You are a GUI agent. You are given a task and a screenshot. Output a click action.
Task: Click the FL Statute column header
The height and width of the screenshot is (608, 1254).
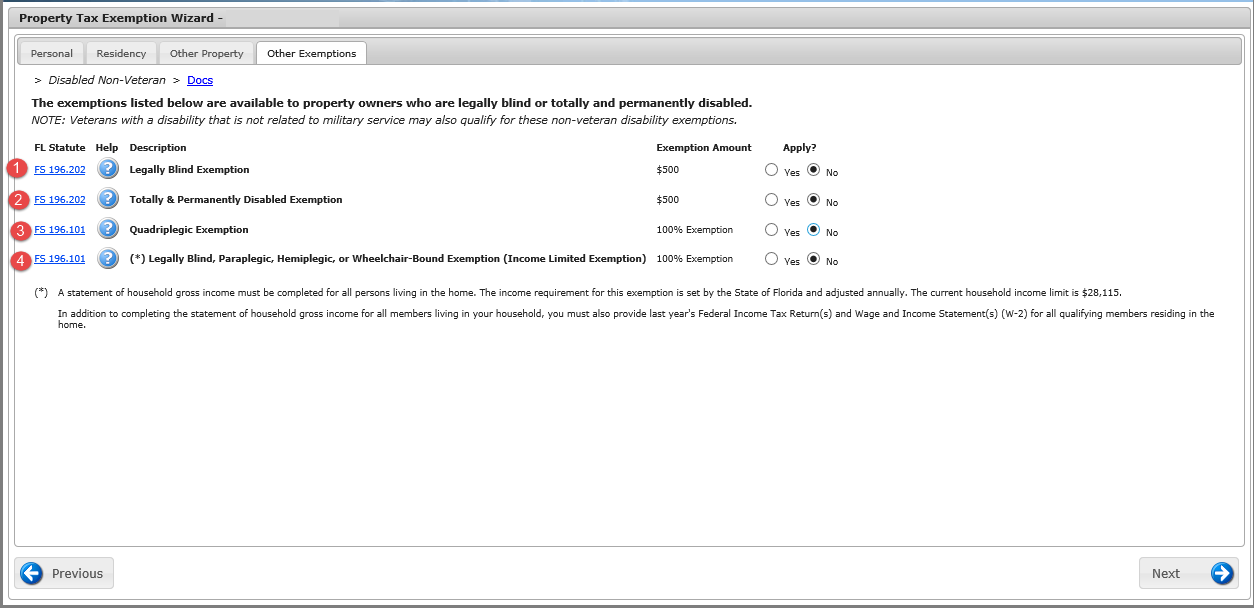pos(60,148)
